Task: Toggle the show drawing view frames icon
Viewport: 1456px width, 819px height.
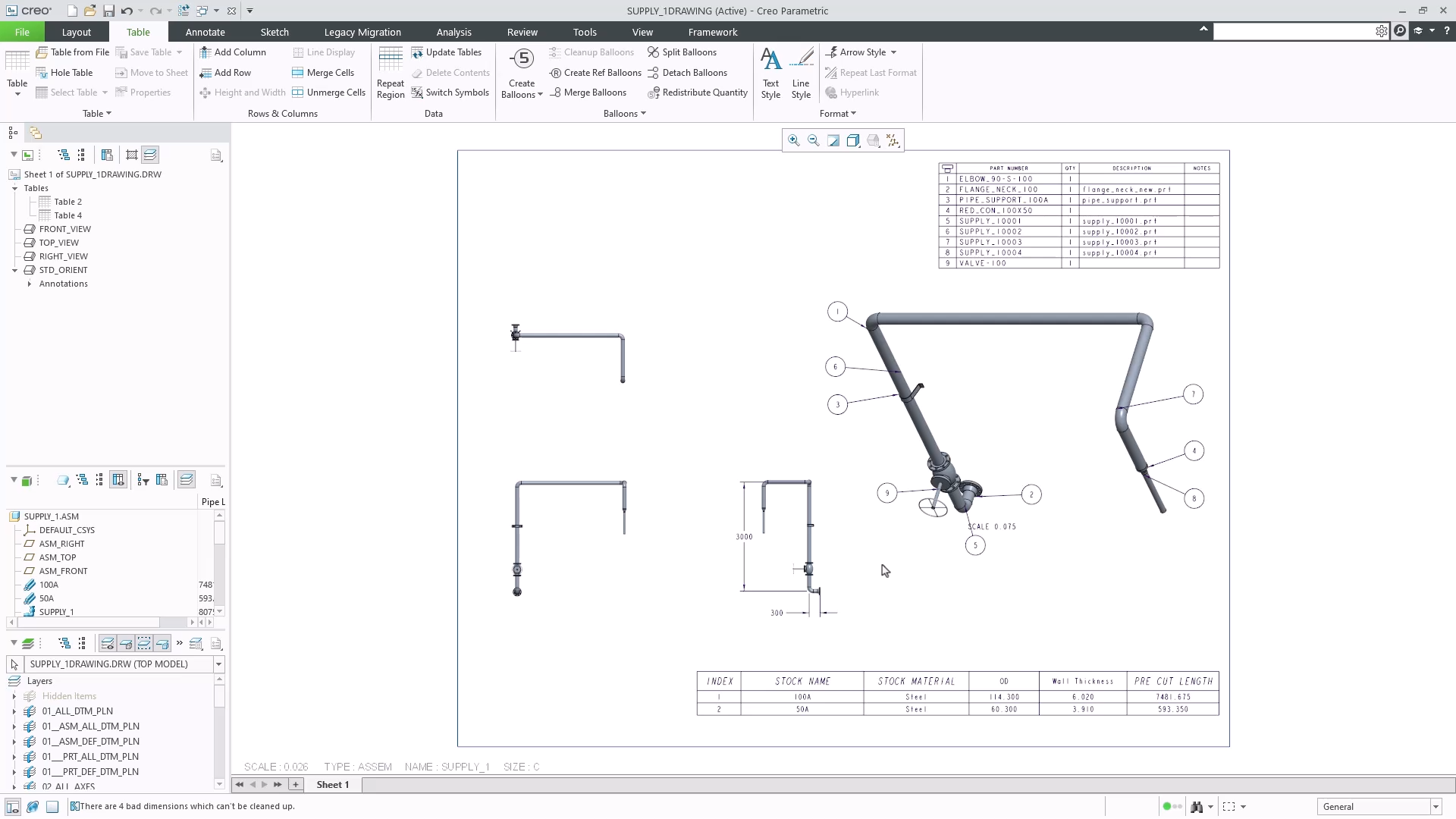Action: (x=131, y=155)
